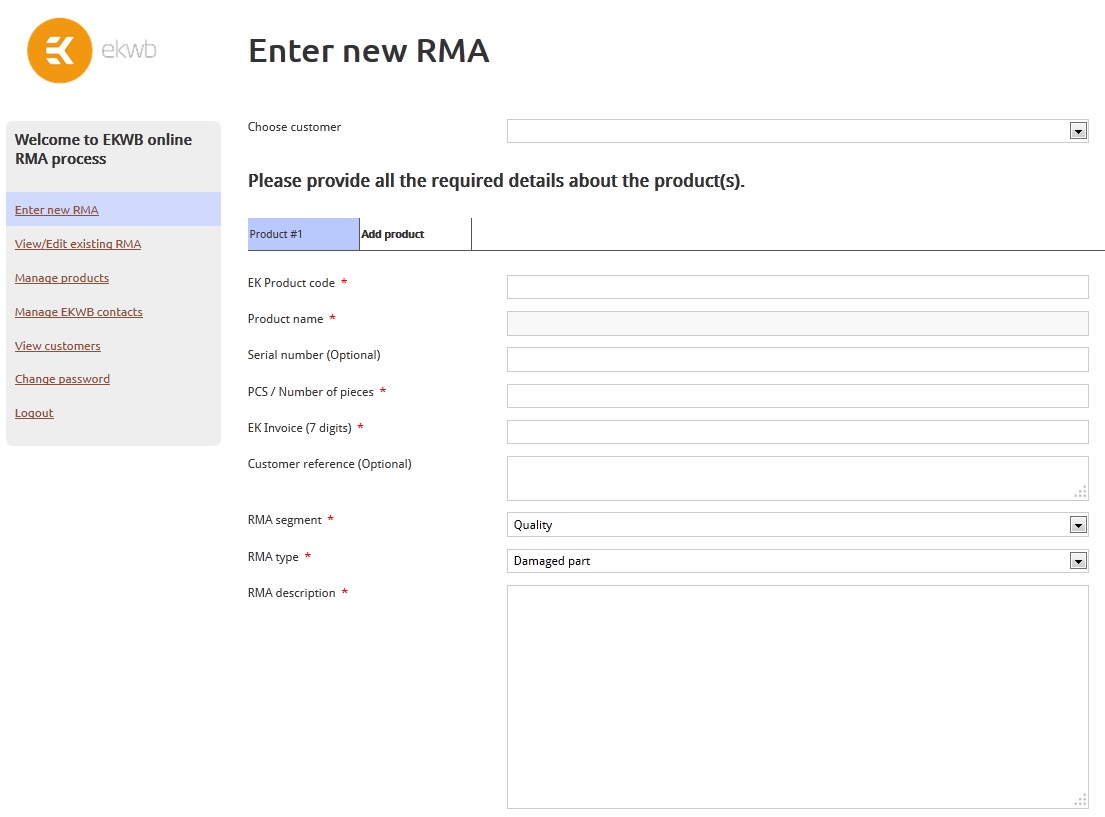Click the Change password link
The width and height of the screenshot is (1105, 817).
[62, 379]
